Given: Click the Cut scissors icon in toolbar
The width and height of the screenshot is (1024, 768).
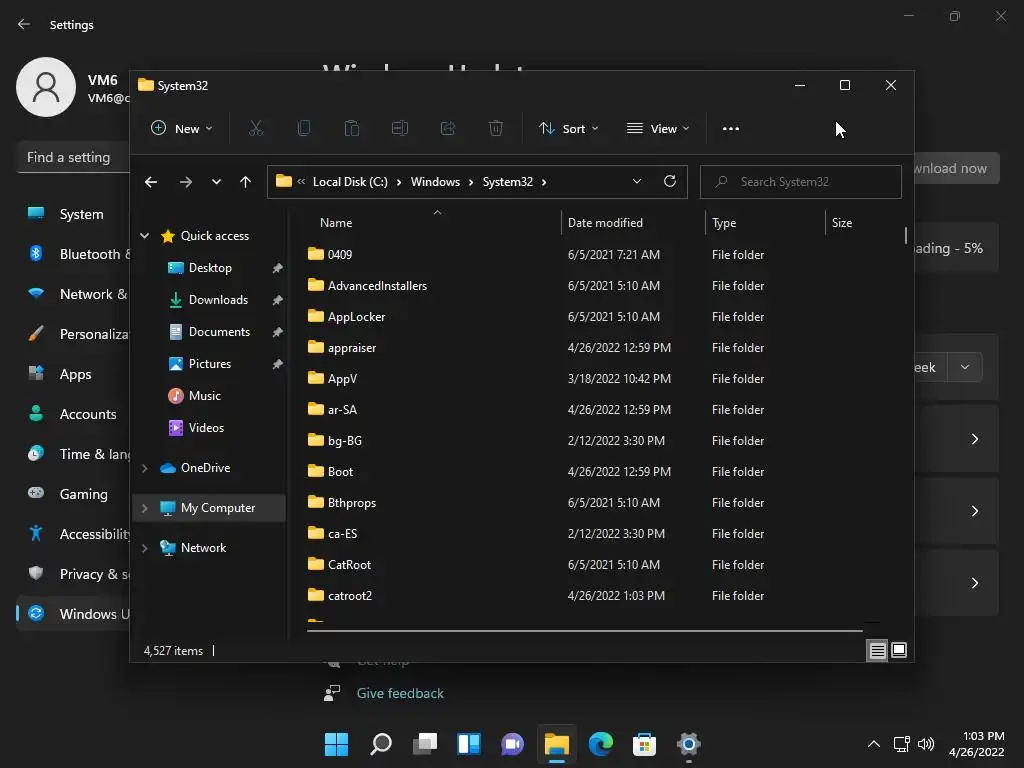Looking at the screenshot, I should pyautogui.click(x=256, y=129).
